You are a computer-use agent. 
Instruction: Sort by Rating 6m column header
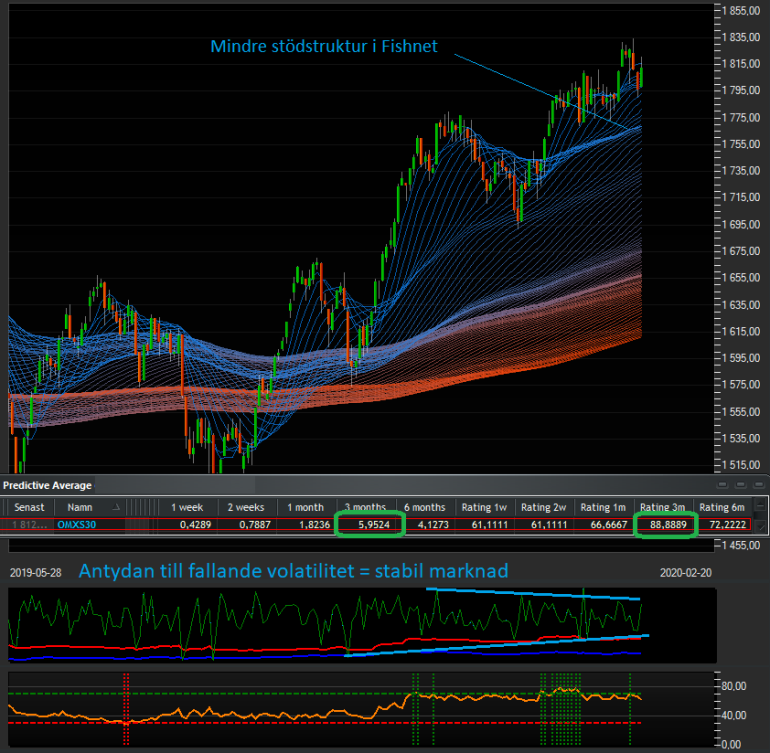click(x=722, y=507)
